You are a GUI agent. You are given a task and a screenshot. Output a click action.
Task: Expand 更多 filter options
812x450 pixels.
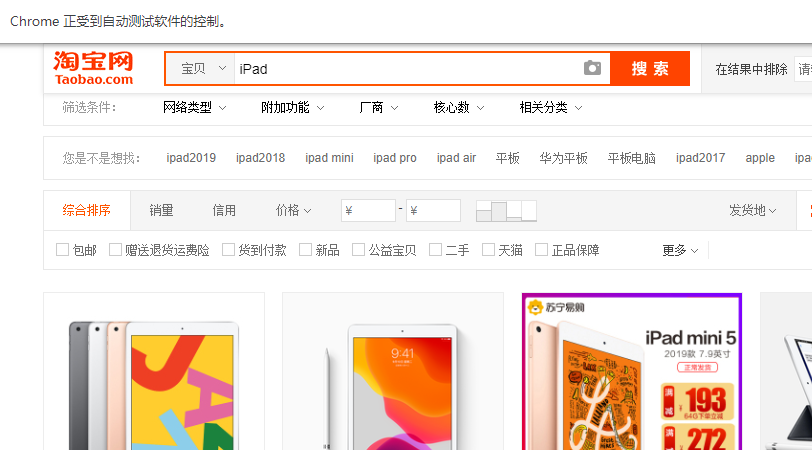pyautogui.click(x=680, y=251)
